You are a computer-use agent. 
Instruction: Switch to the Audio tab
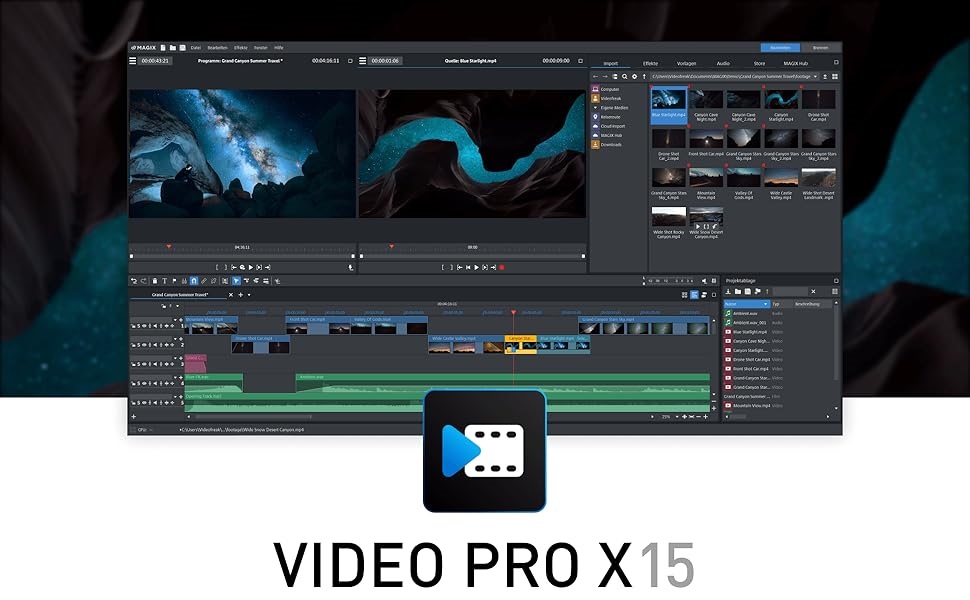click(x=723, y=63)
